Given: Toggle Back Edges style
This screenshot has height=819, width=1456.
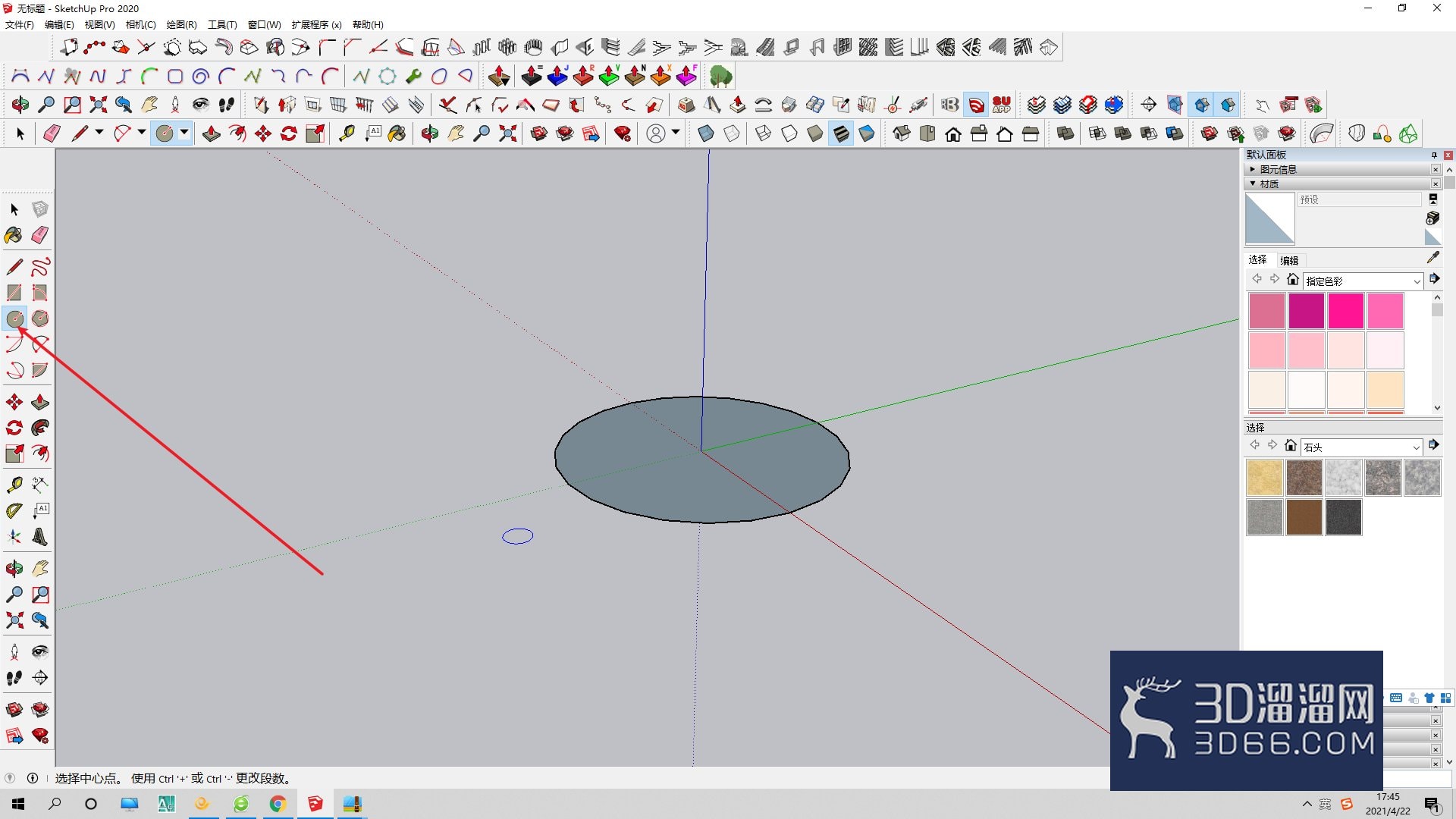Looking at the screenshot, I should point(732,133).
